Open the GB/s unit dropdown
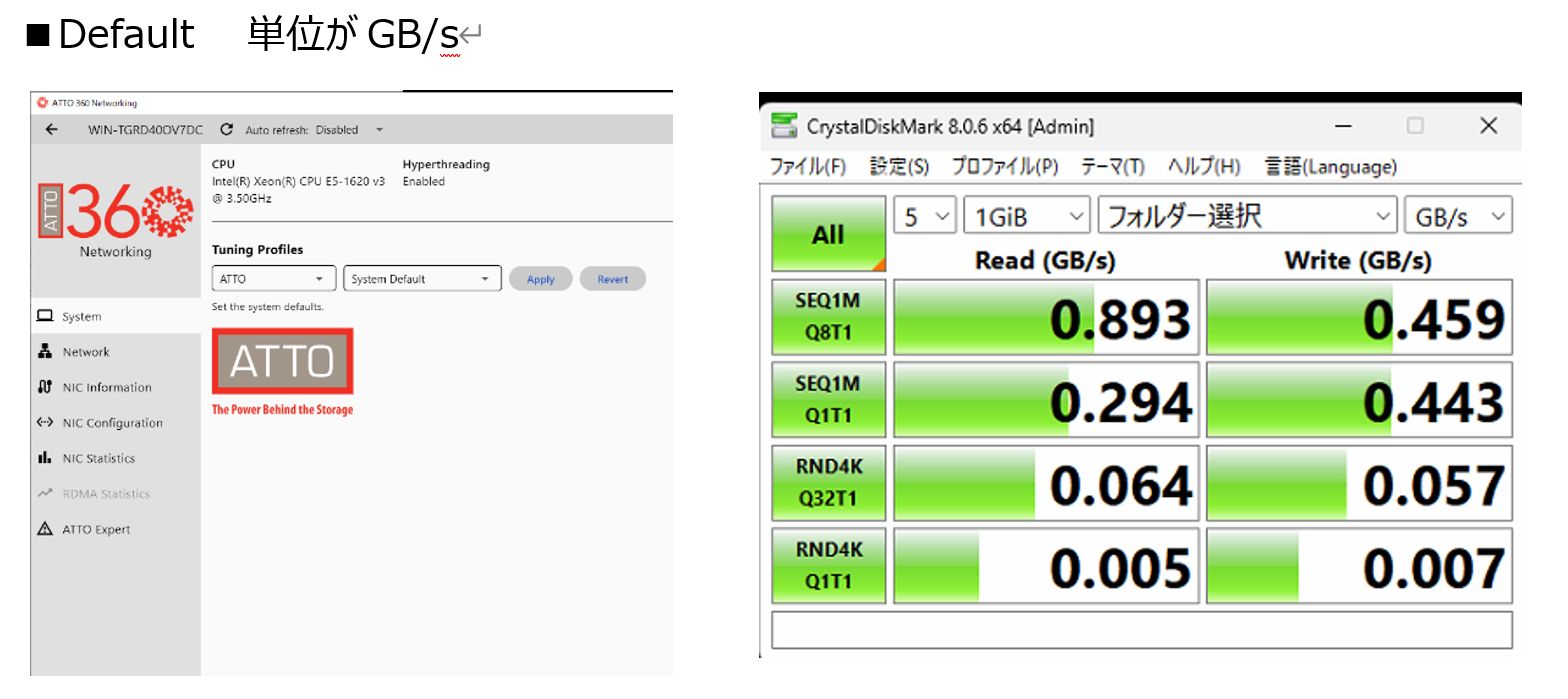 click(1458, 216)
